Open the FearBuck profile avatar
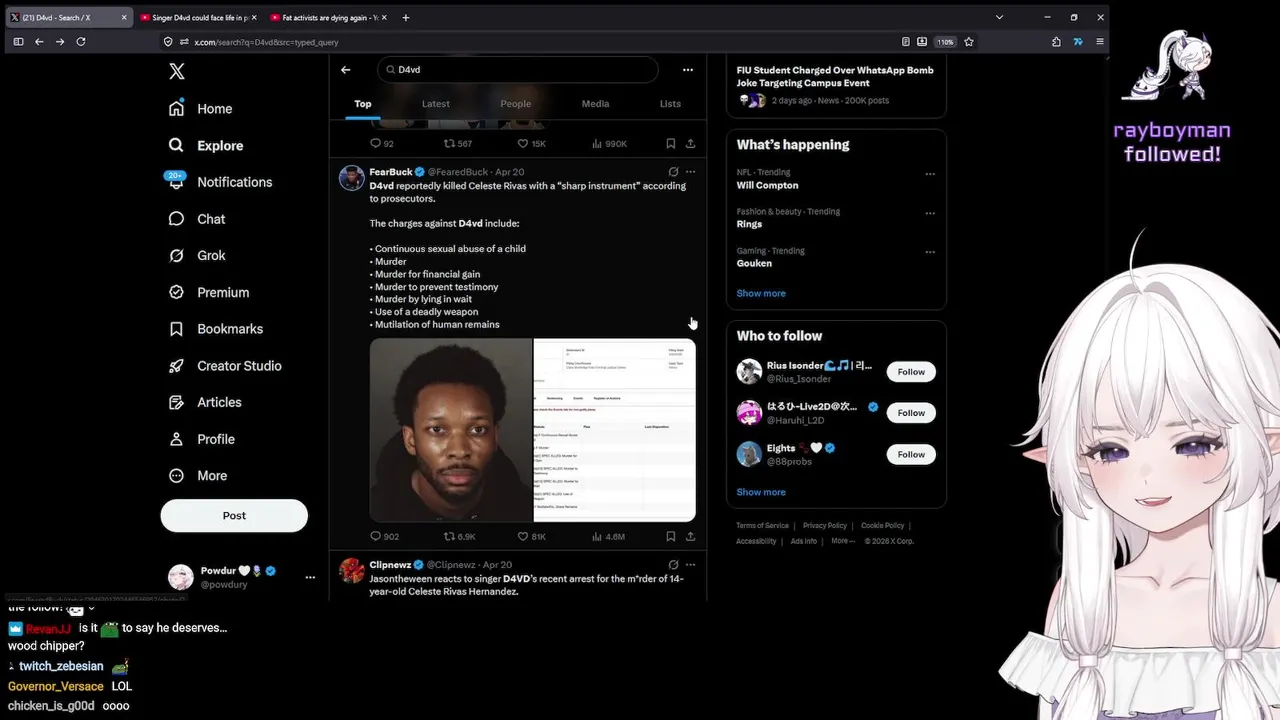Viewport: 1280px width, 720px height. click(x=352, y=178)
